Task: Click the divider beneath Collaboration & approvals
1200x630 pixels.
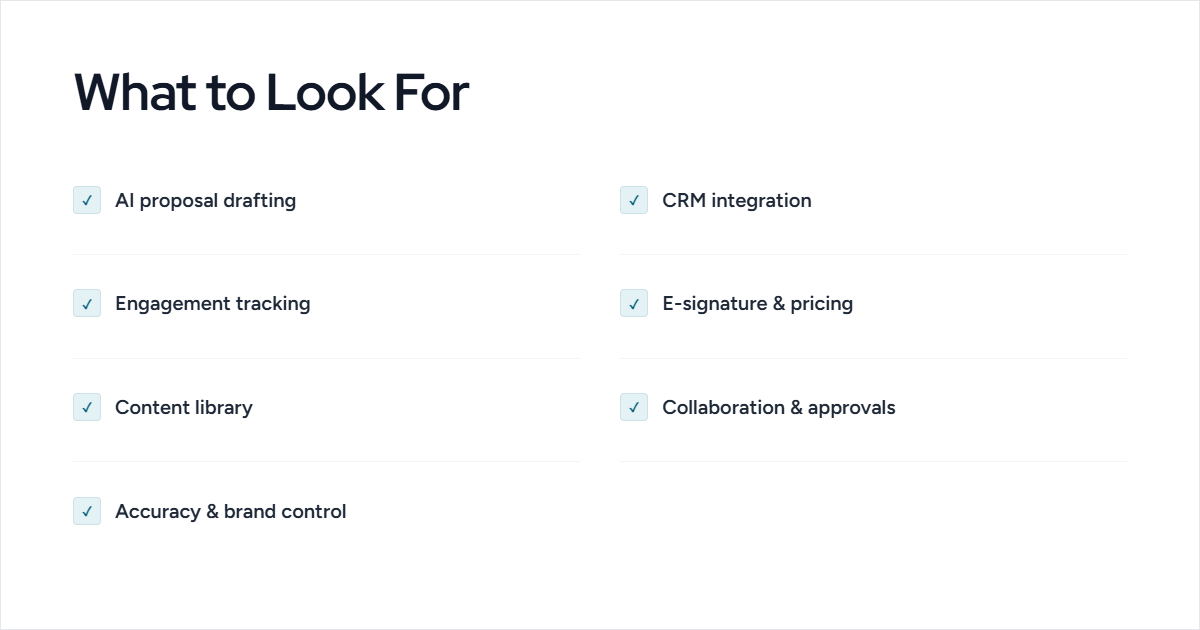Action: (874, 461)
